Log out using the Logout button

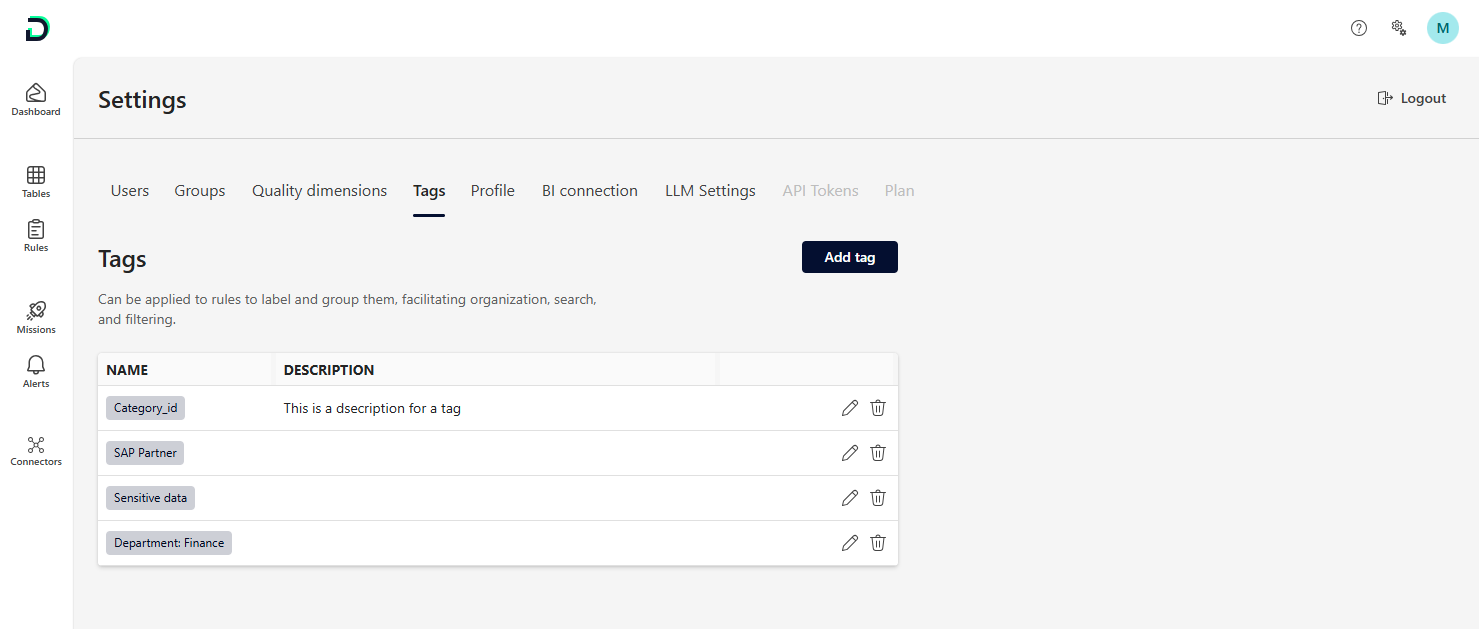(x=1412, y=98)
